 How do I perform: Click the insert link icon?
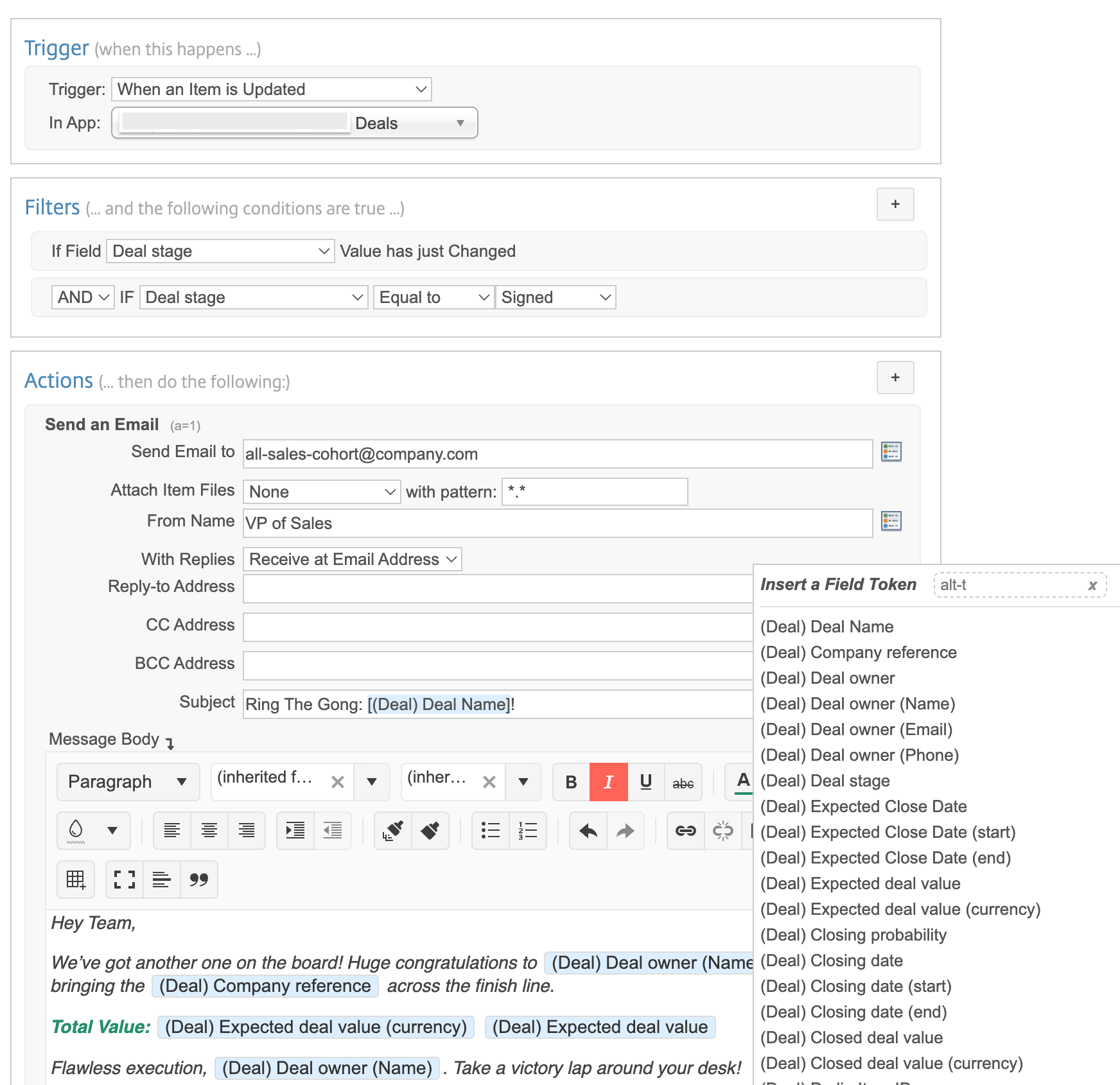pos(685,831)
